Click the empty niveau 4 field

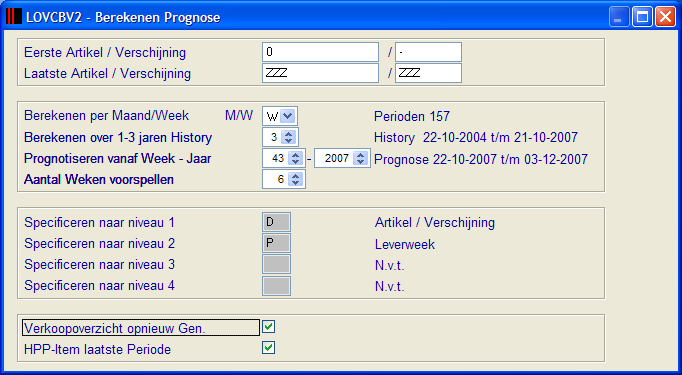pos(276,286)
